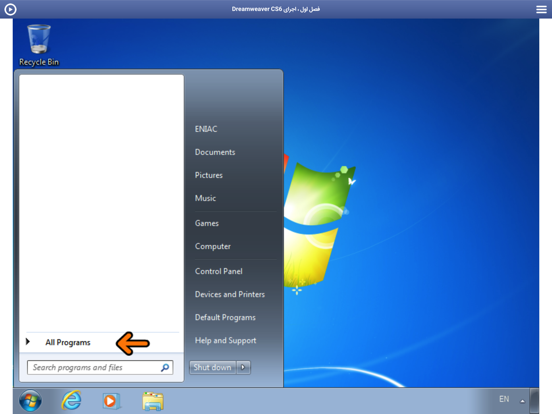Show hidden tray icons arrow
The height and width of the screenshot is (414, 552).
522,401
